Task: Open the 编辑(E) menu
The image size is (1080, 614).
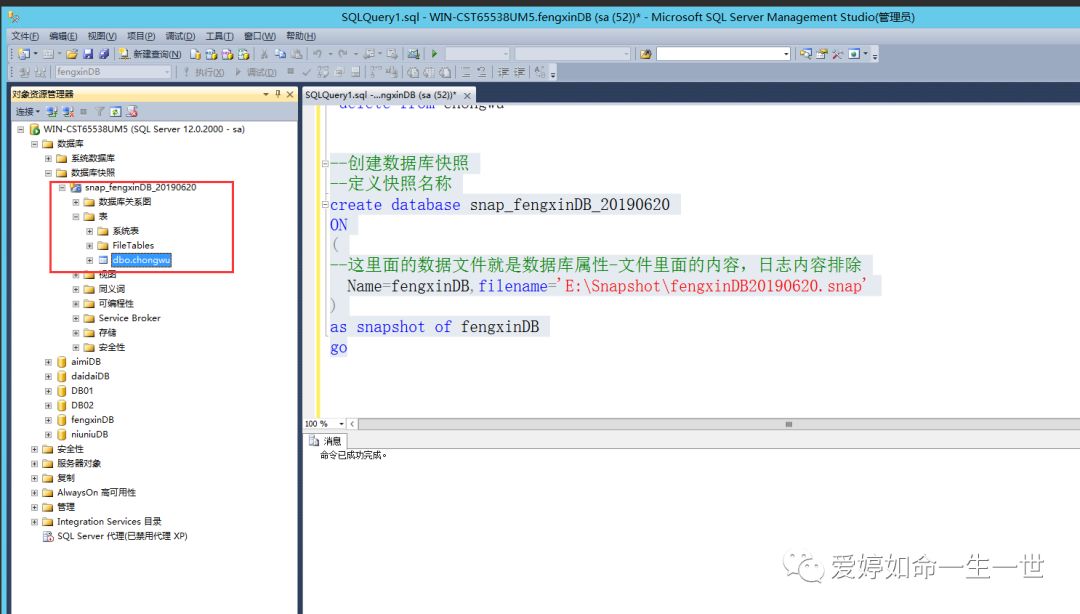Action: pos(63,36)
